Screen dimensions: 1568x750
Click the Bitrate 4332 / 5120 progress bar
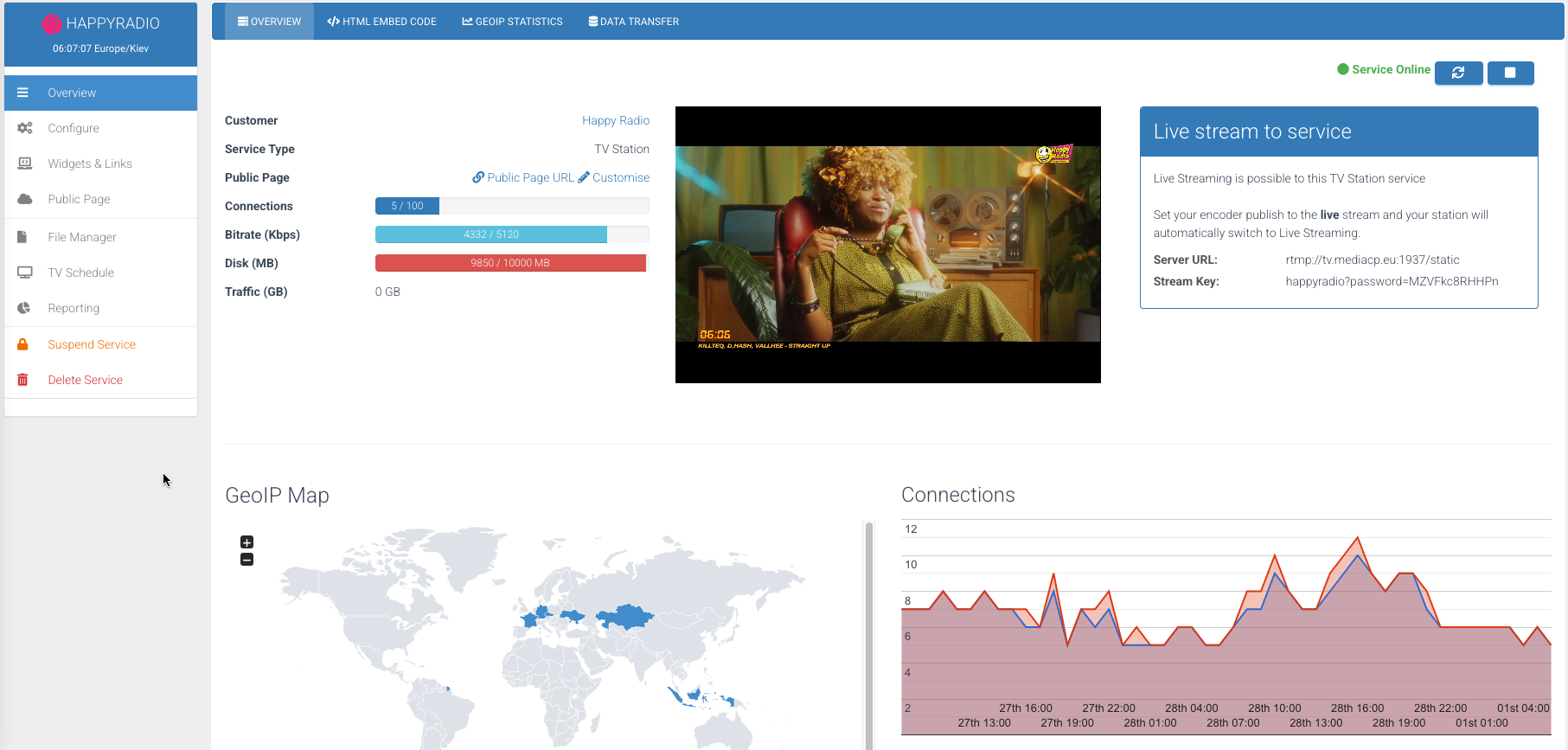pyautogui.click(x=512, y=234)
